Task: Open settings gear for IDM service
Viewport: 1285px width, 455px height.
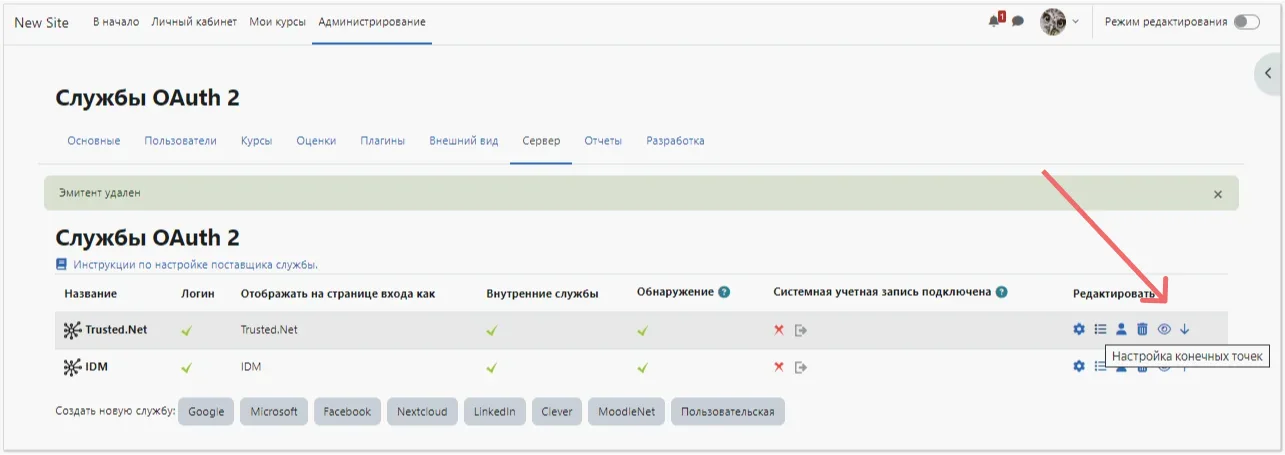Action: point(1079,366)
